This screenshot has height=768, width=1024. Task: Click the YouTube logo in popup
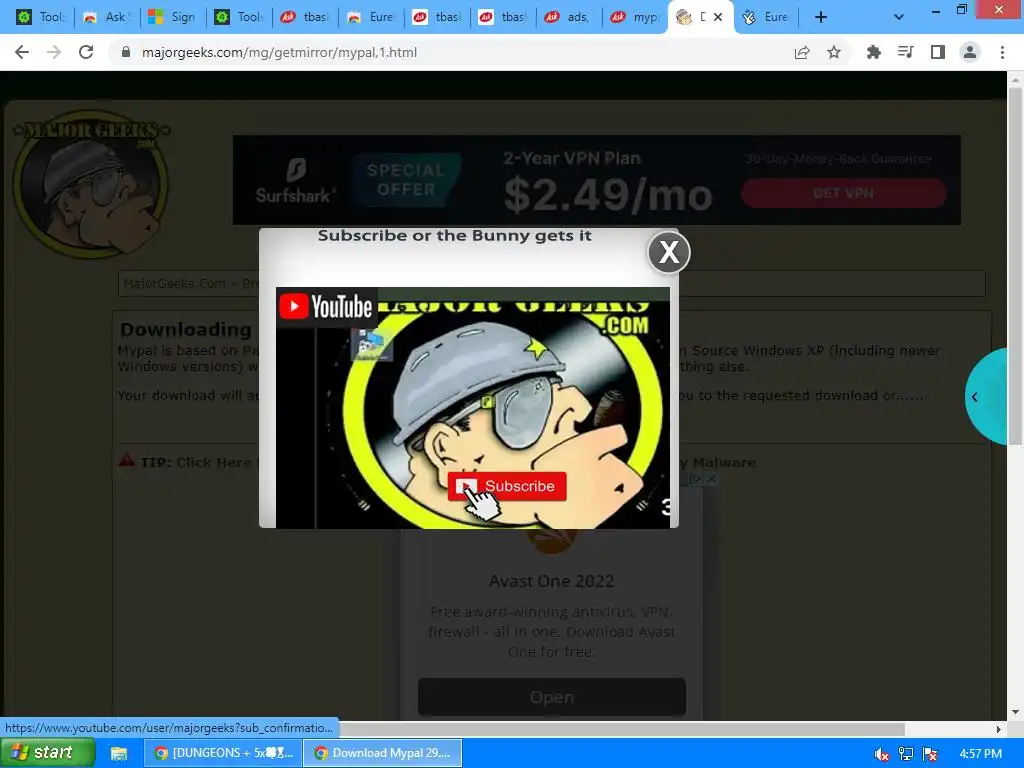[326, 306]
